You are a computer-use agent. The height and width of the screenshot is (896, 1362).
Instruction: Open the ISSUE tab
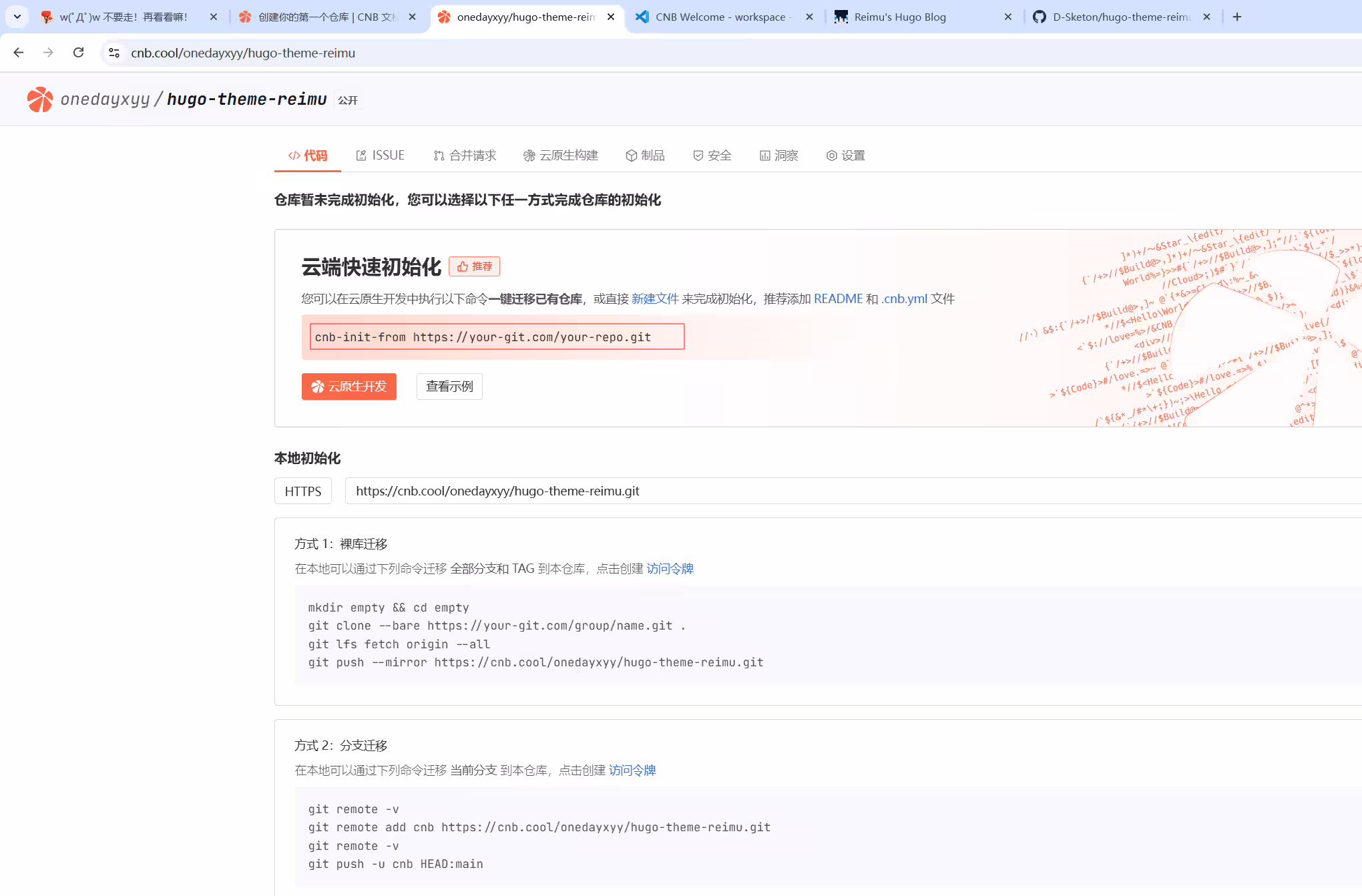coord(380,156)
